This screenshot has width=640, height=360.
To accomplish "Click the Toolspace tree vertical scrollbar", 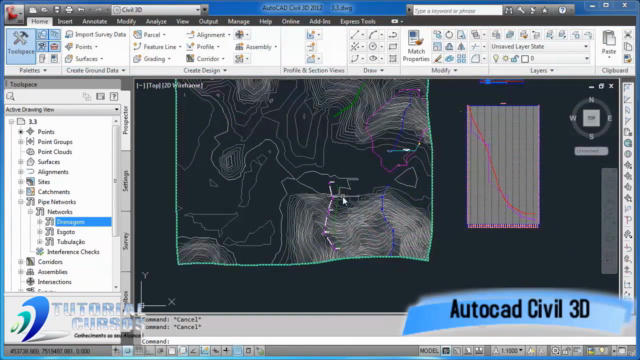I will click(116, 204).
